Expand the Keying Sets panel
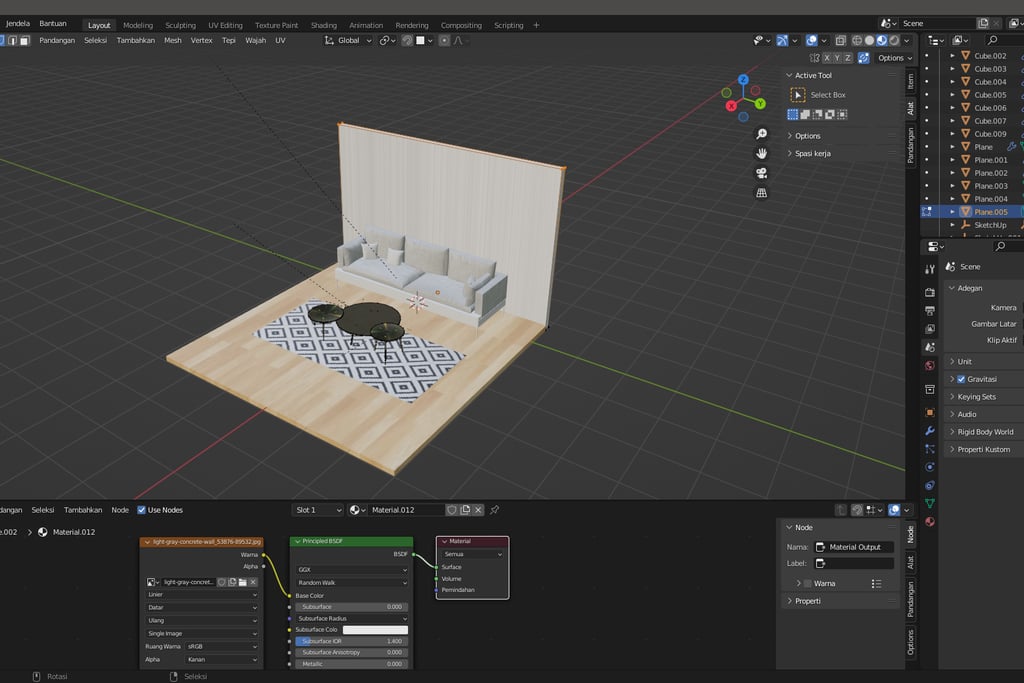The width and height of the screenshot is (1024, 683). [976, 396]
